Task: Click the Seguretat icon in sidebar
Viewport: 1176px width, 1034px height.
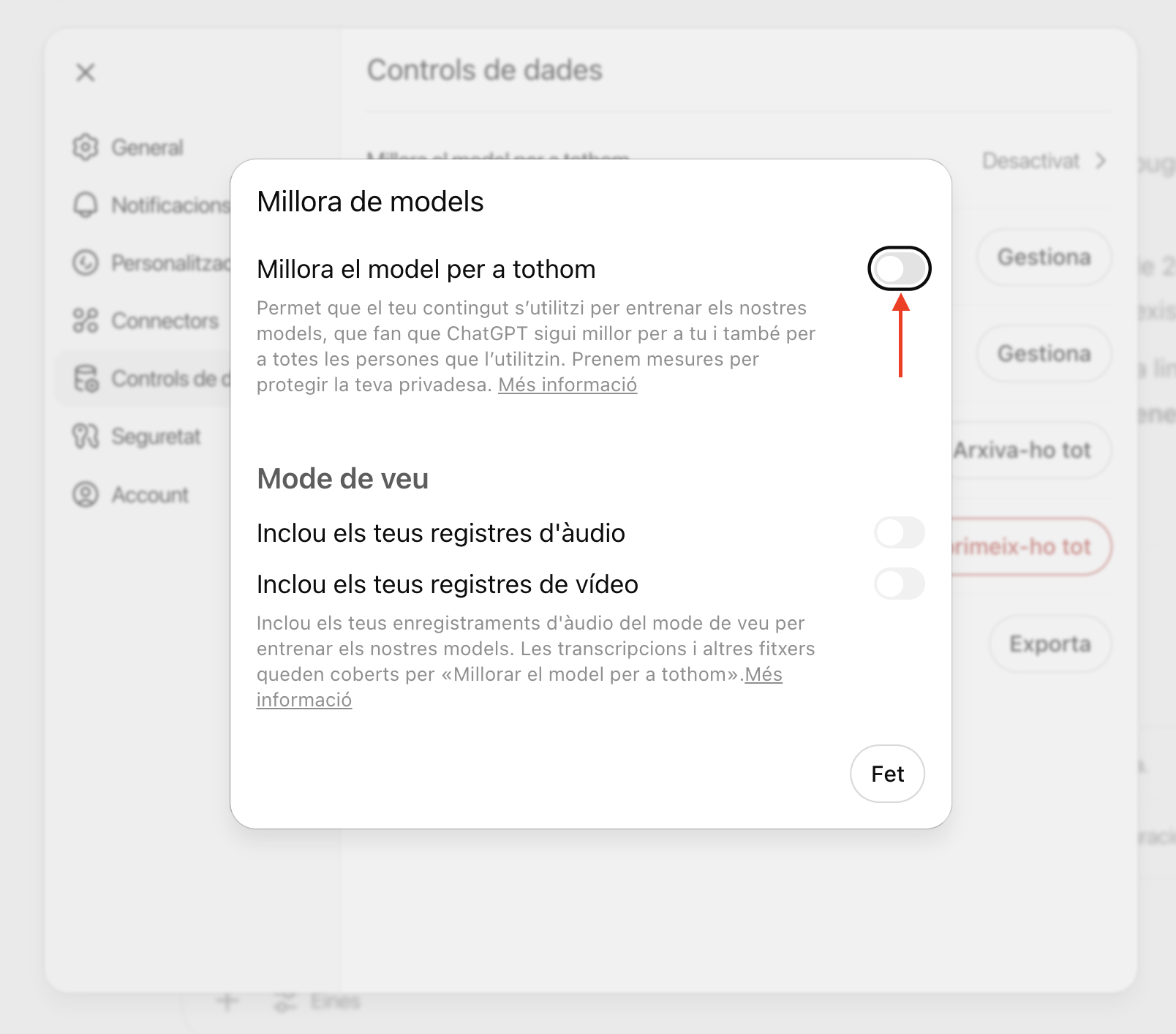Action: (86, 437)
